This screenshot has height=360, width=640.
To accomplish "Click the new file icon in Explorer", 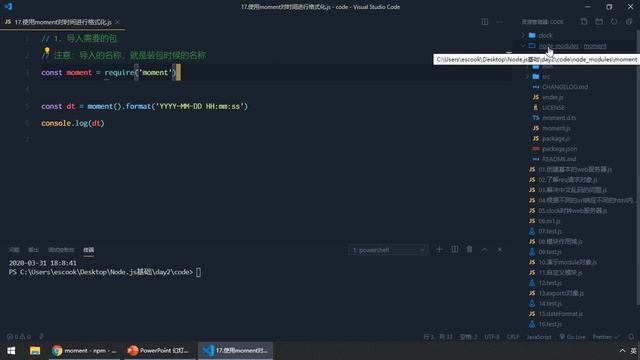I will point(584,22).
